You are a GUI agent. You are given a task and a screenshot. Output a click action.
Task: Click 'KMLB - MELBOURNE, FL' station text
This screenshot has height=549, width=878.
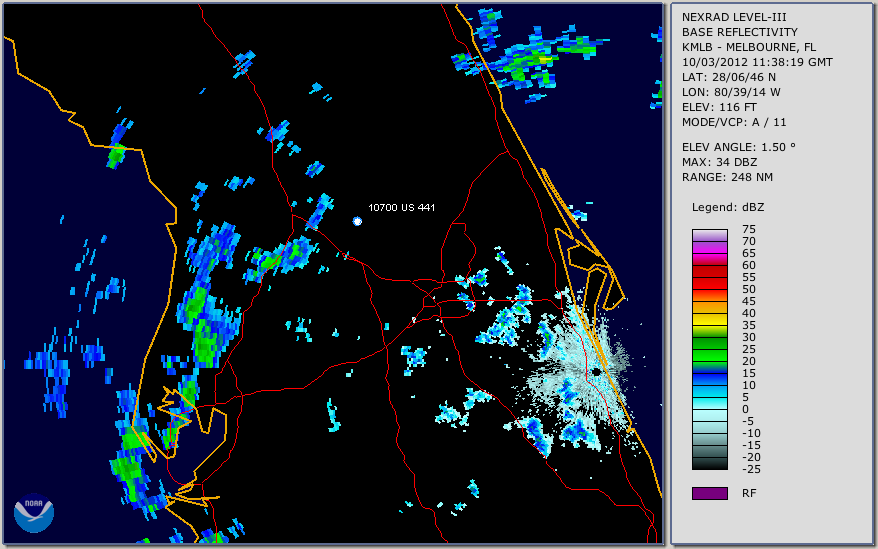[x=749, y=47]
